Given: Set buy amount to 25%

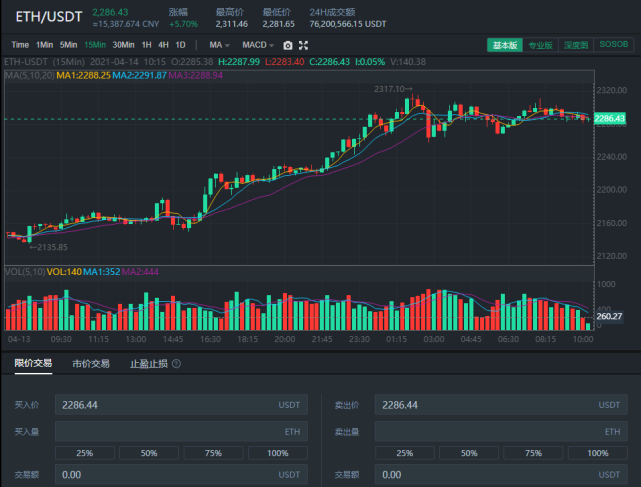Looking at the screenshot, I should pyautogui.click(x=85, y=453).
